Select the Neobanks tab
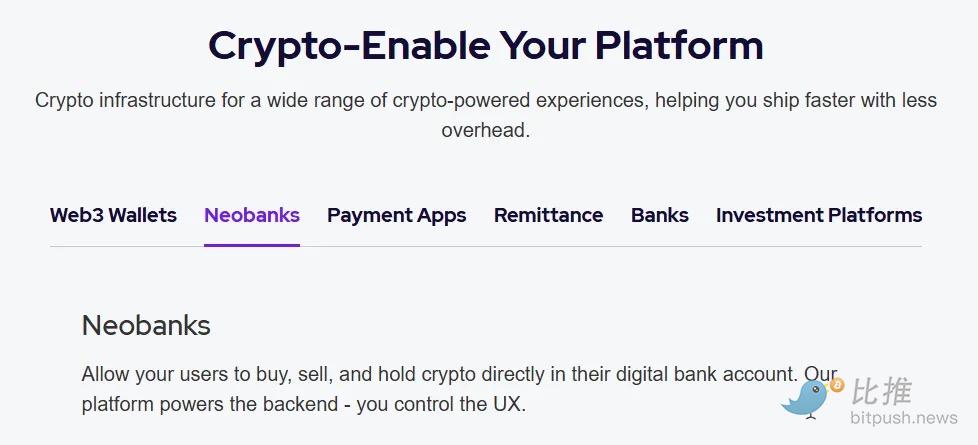Screen dimensions: 978x445 [x=252, y=215]
